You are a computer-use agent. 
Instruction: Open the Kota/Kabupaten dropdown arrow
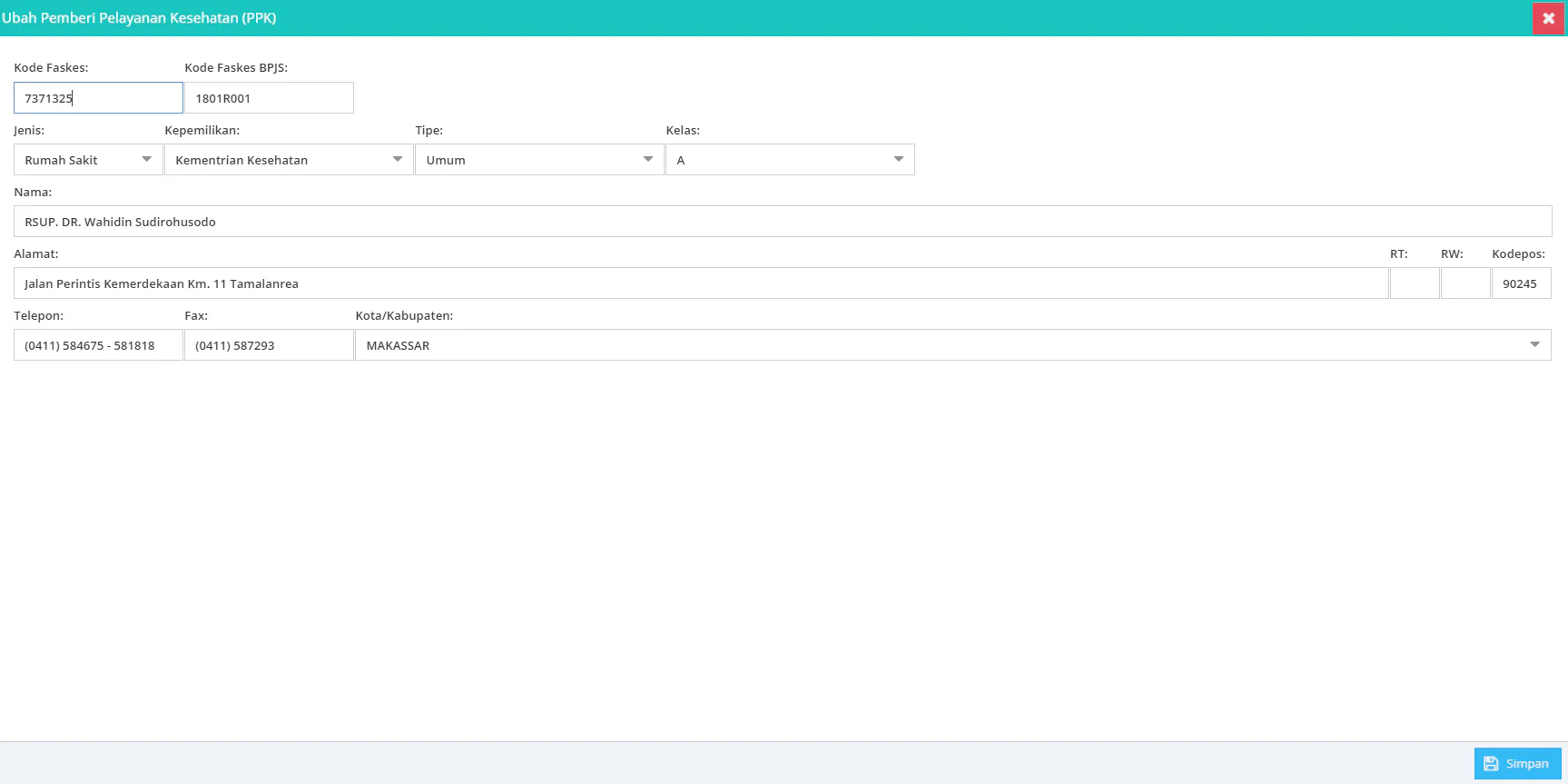coord(1534,345)
